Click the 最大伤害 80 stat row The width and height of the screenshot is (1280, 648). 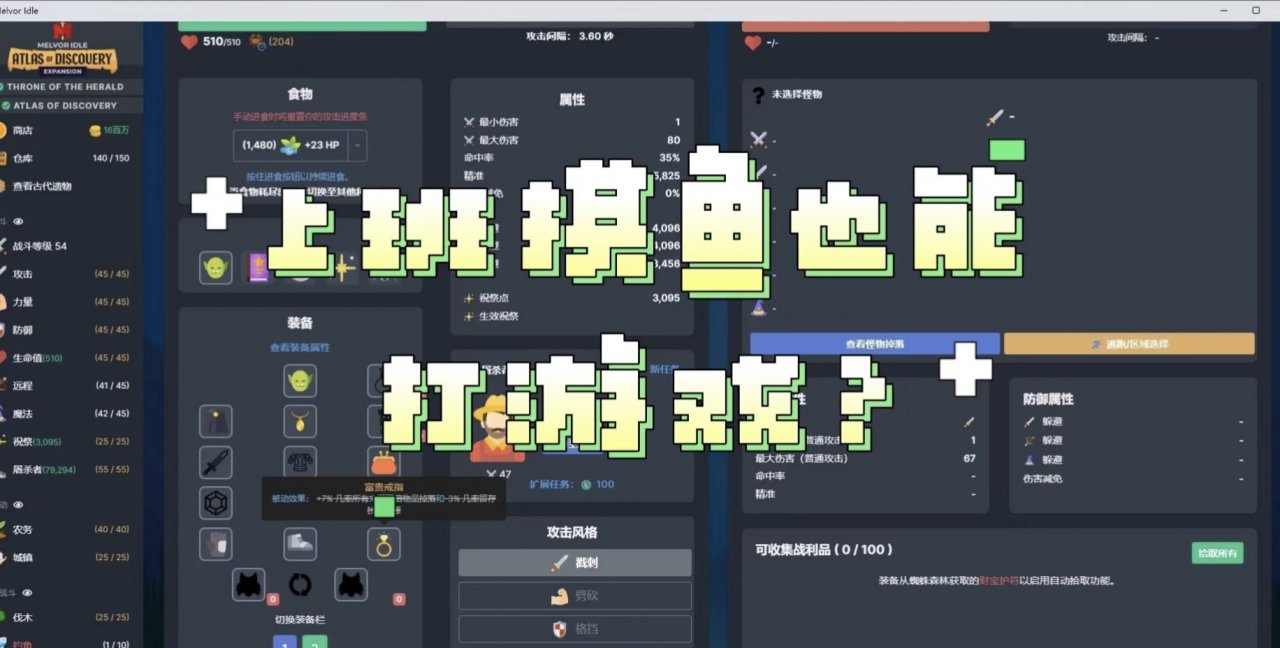[572, 140]
